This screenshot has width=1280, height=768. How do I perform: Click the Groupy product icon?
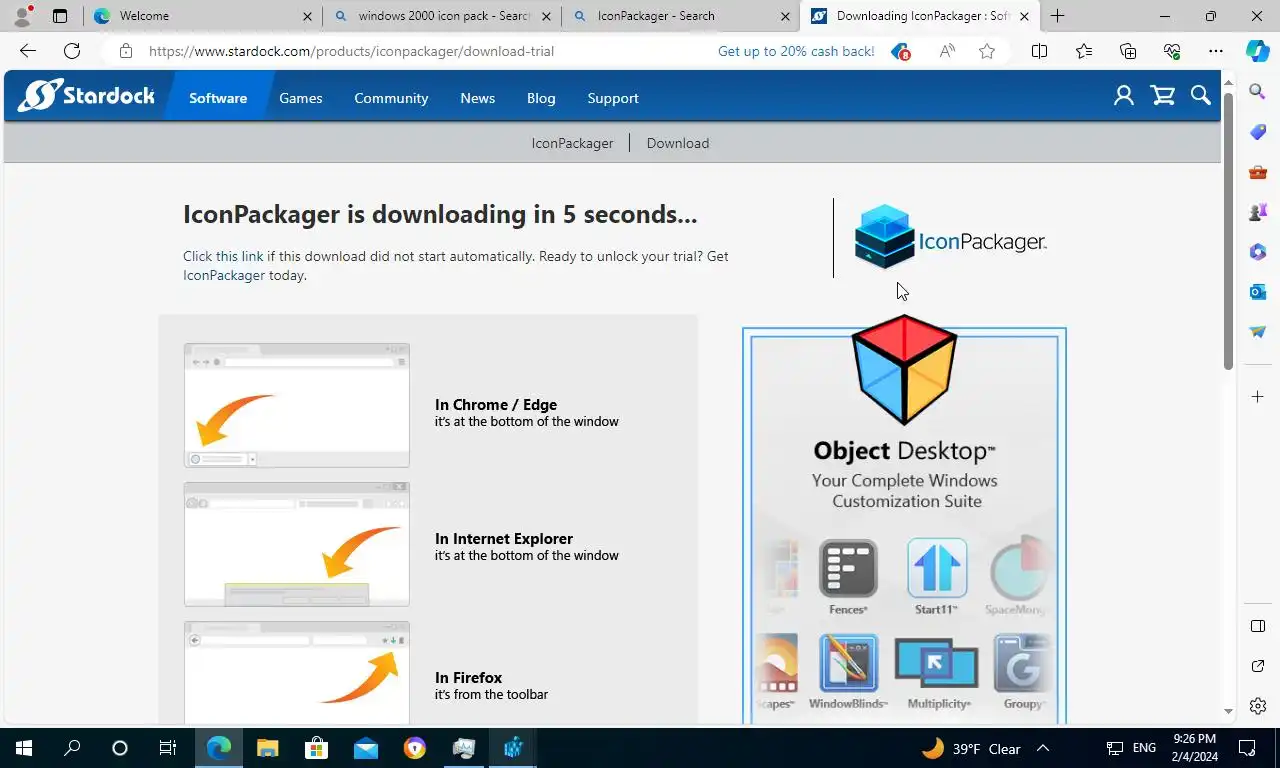[1023, 663]
